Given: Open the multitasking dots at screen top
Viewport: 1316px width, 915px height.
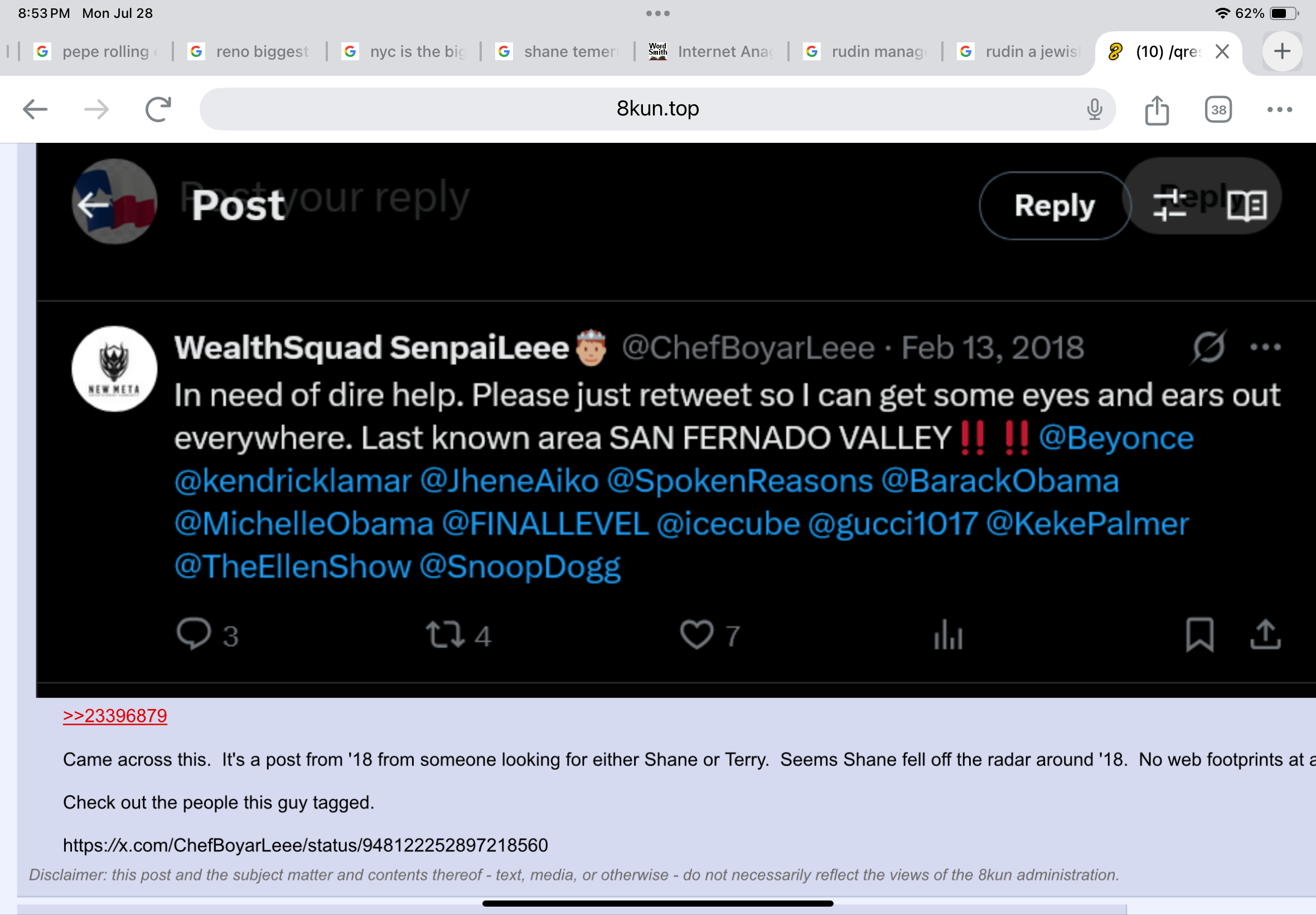Looking at the screenshot, I should (657, 13).
